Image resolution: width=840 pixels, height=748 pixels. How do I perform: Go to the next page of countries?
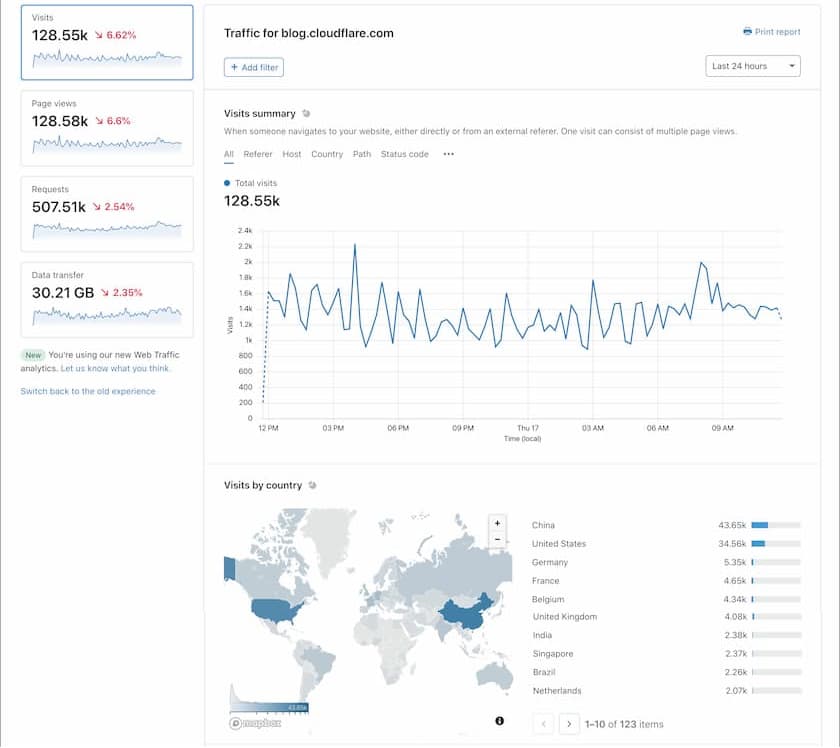click(569, 724)
